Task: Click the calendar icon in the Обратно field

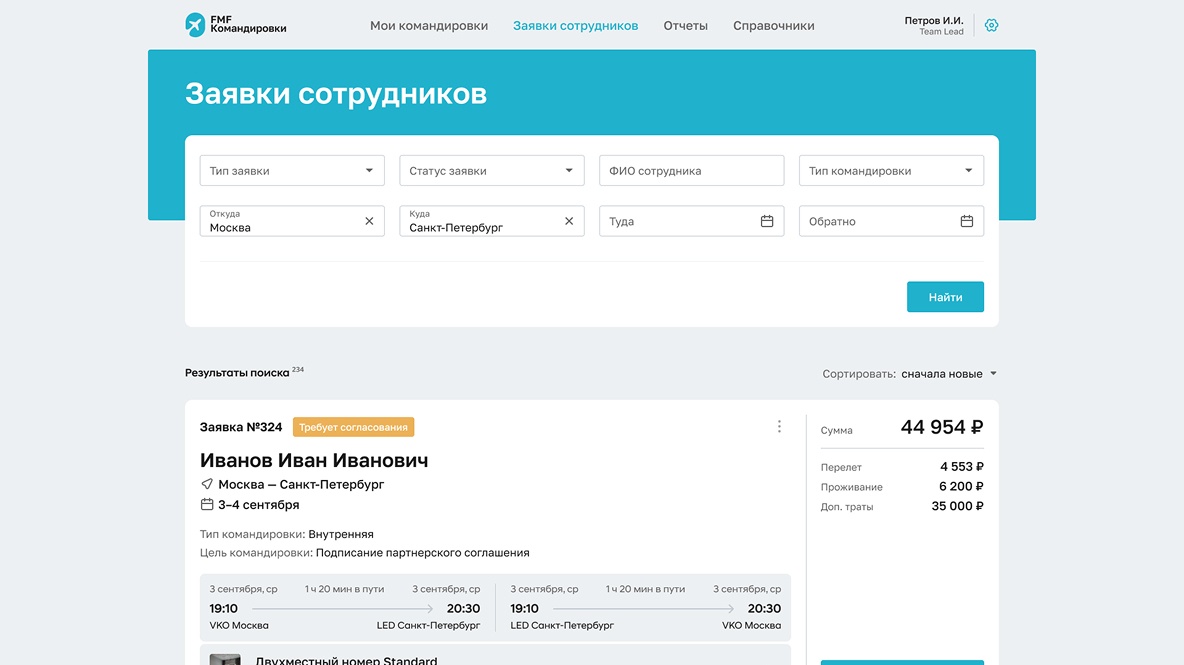Action: [x=966, y=220]
